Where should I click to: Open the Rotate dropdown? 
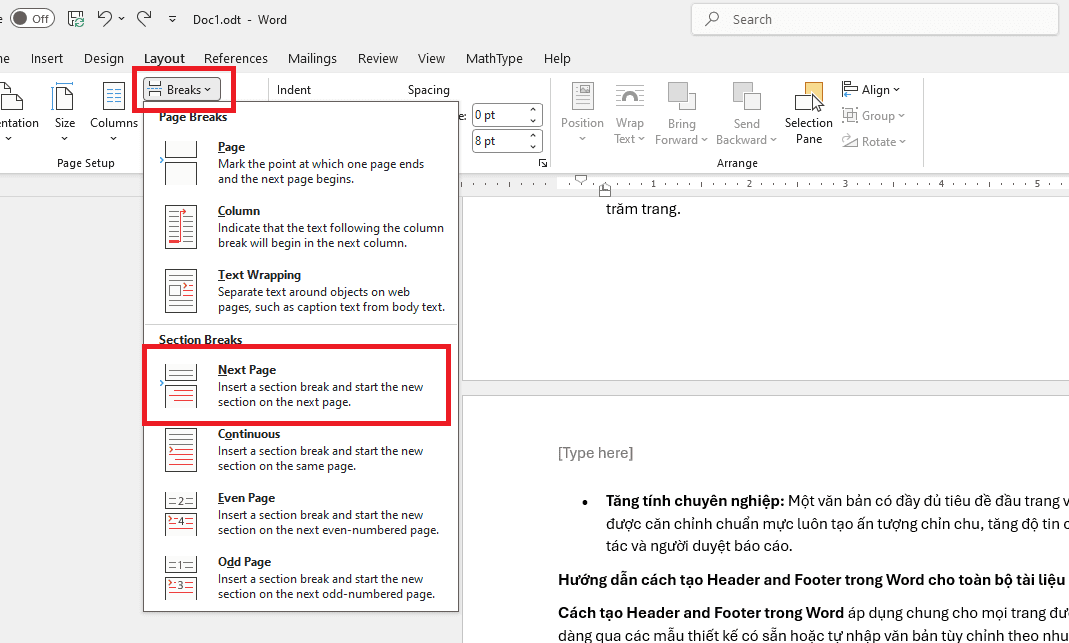874,141
